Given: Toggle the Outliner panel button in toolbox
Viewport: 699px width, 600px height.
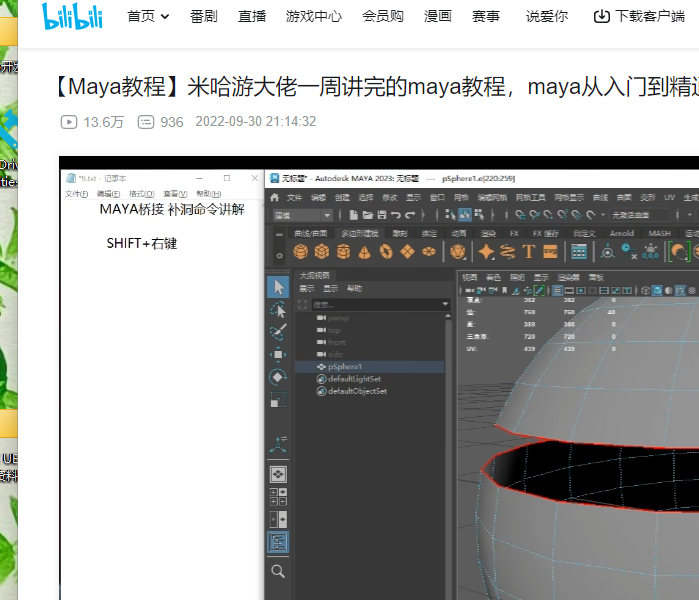Looking at the screenshot, I should point(278,542).
